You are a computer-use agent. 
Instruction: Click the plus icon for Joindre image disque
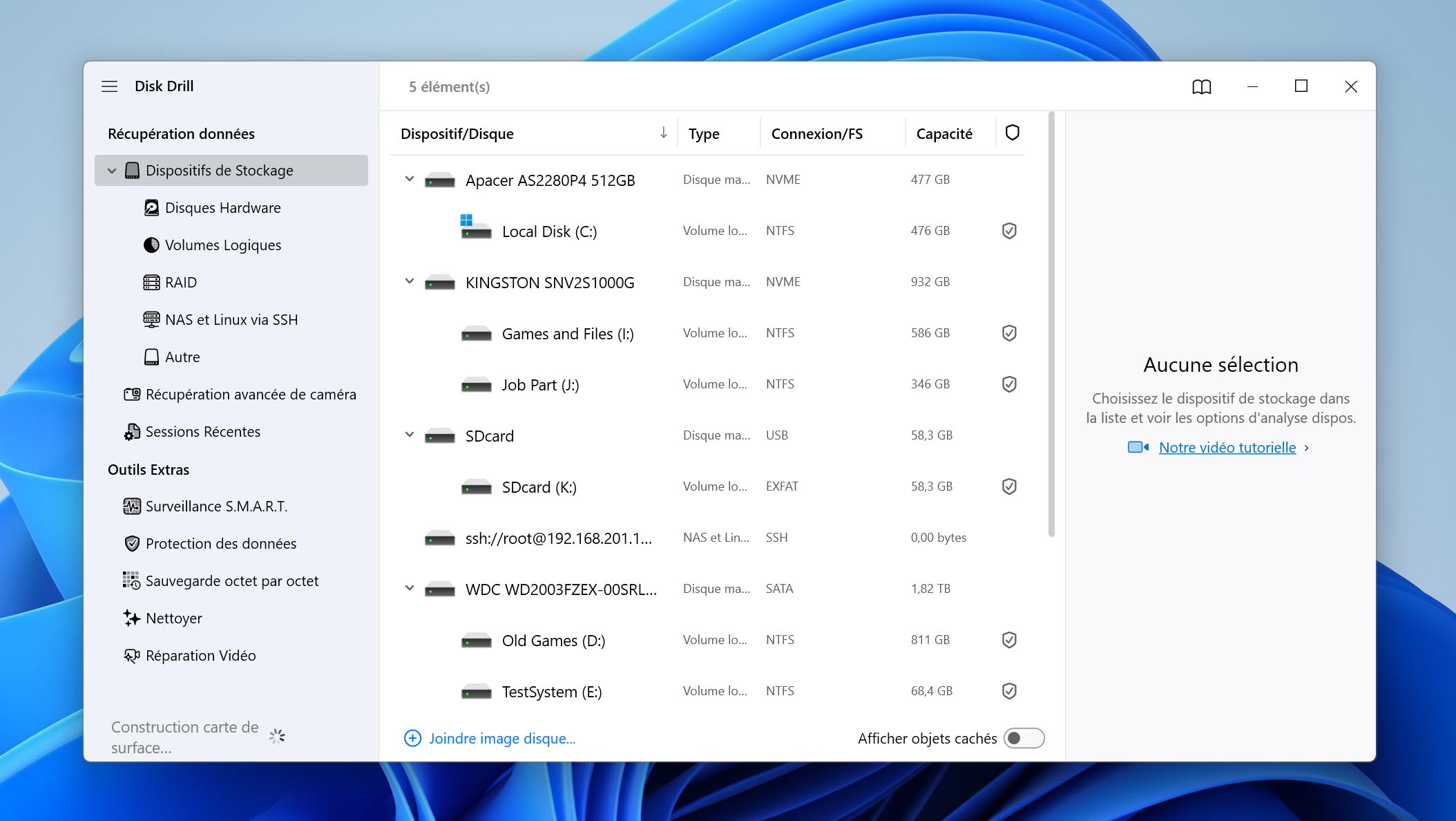coord(412,739)
